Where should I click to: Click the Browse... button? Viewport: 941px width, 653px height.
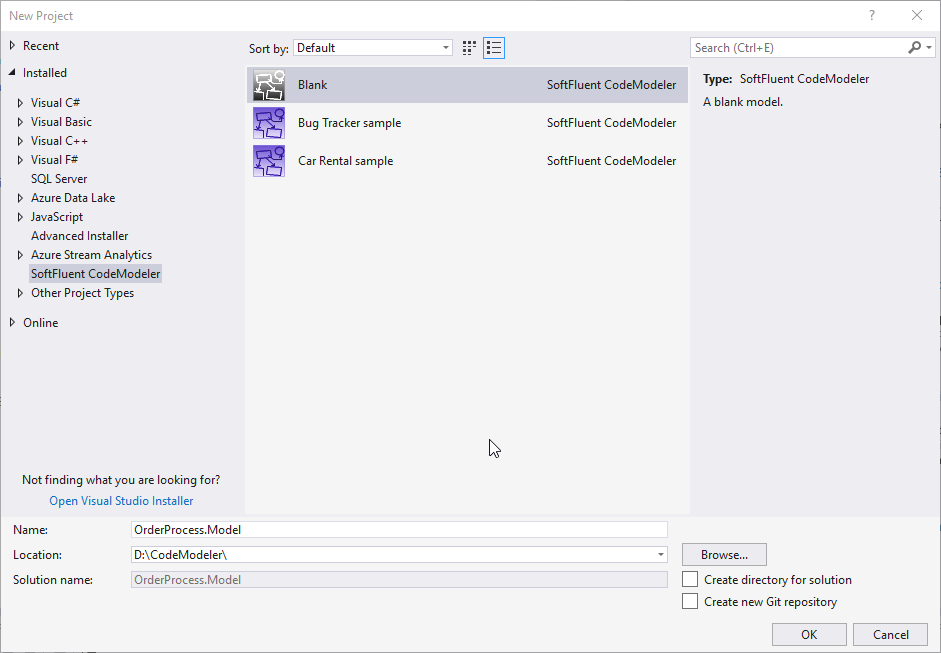click(724, 555)
